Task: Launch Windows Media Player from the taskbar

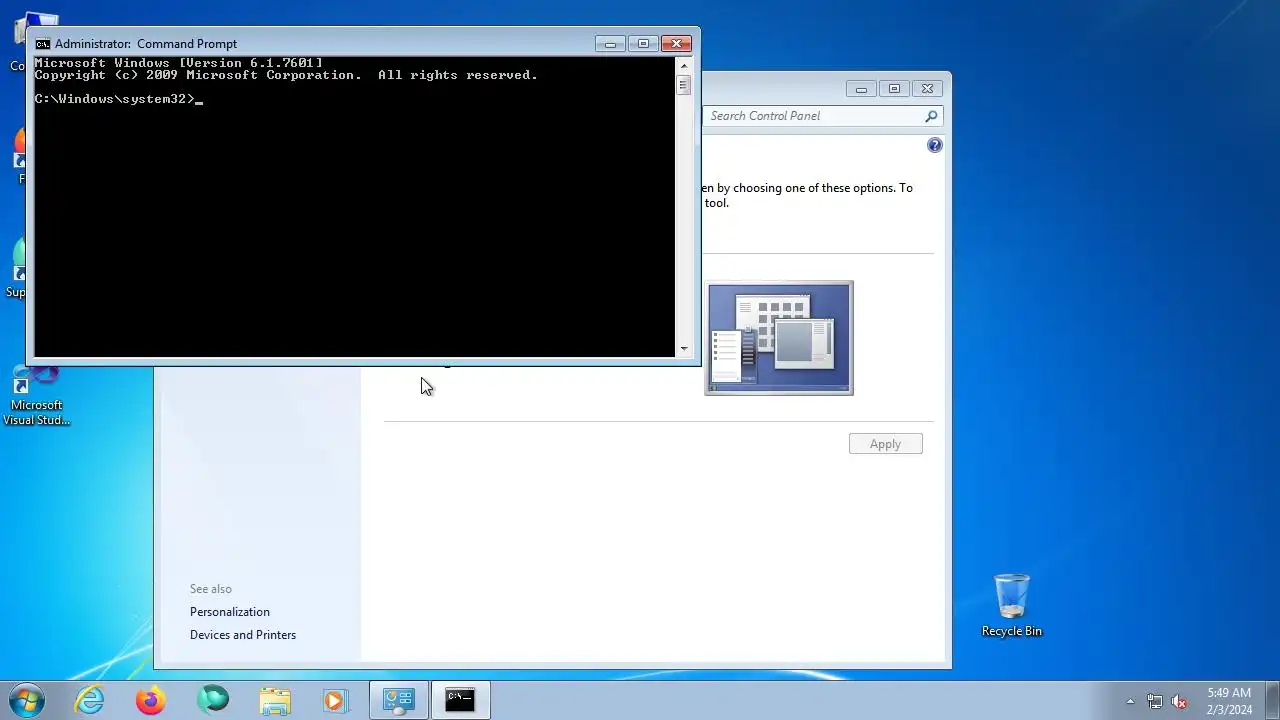Action: point(335,700)
